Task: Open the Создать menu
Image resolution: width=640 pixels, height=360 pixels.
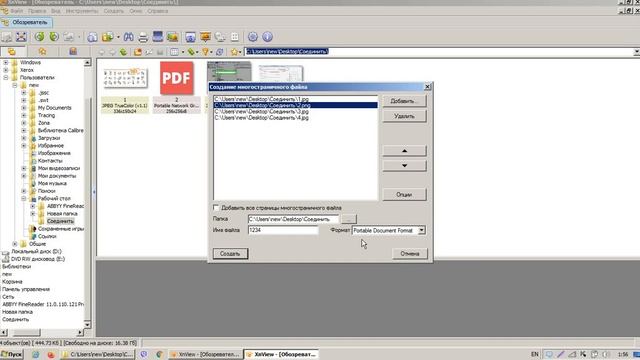Action: click(113, 11)
